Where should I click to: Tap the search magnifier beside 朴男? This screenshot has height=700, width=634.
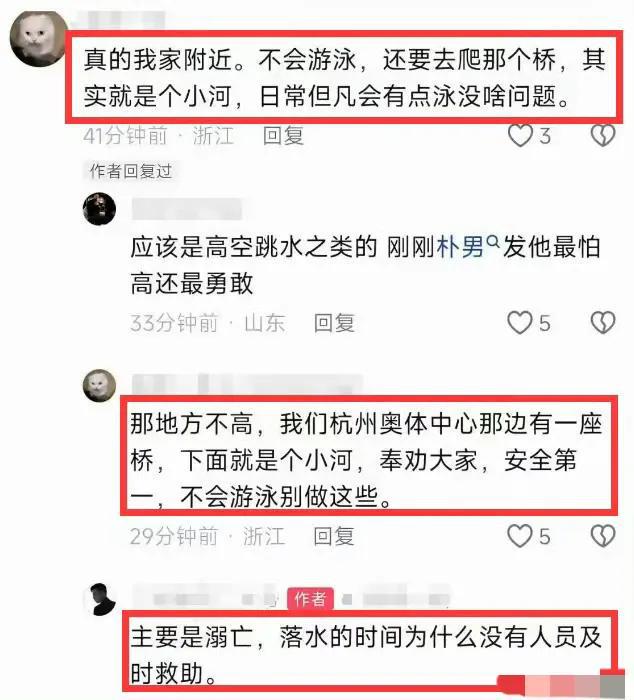pos(492,242)
